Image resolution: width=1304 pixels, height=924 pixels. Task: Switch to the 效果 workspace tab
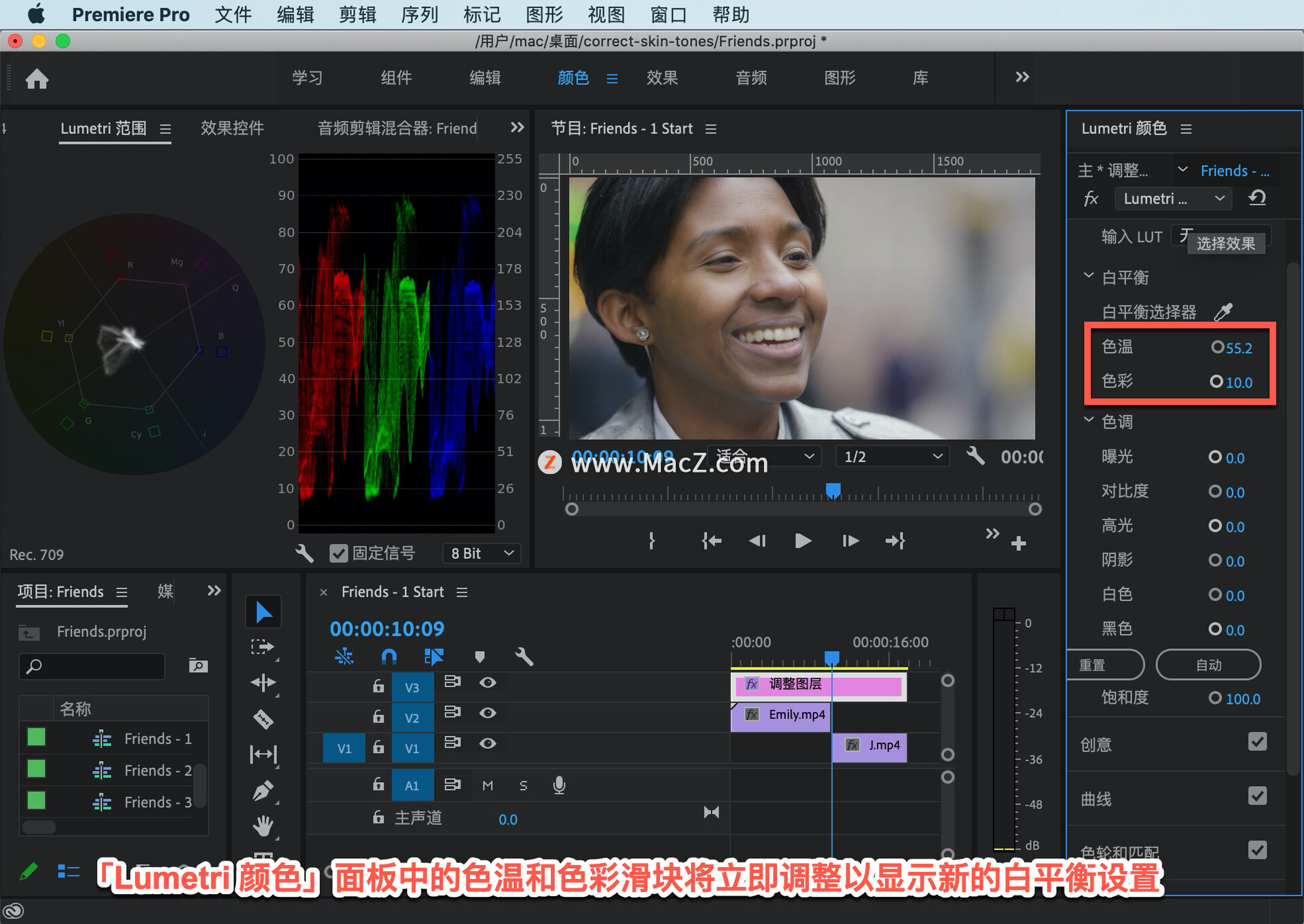662,78
